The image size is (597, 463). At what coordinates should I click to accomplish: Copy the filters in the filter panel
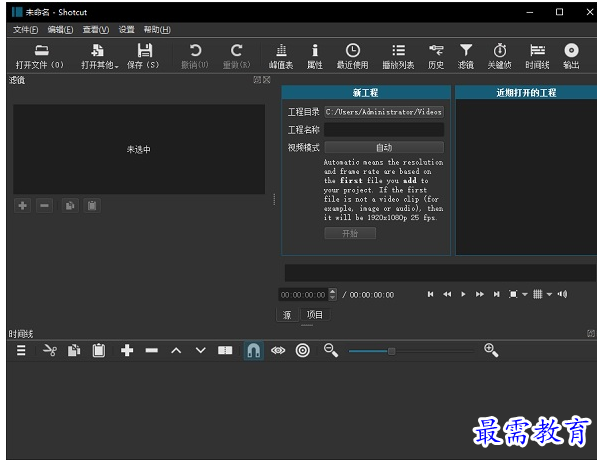click(70, 206)
